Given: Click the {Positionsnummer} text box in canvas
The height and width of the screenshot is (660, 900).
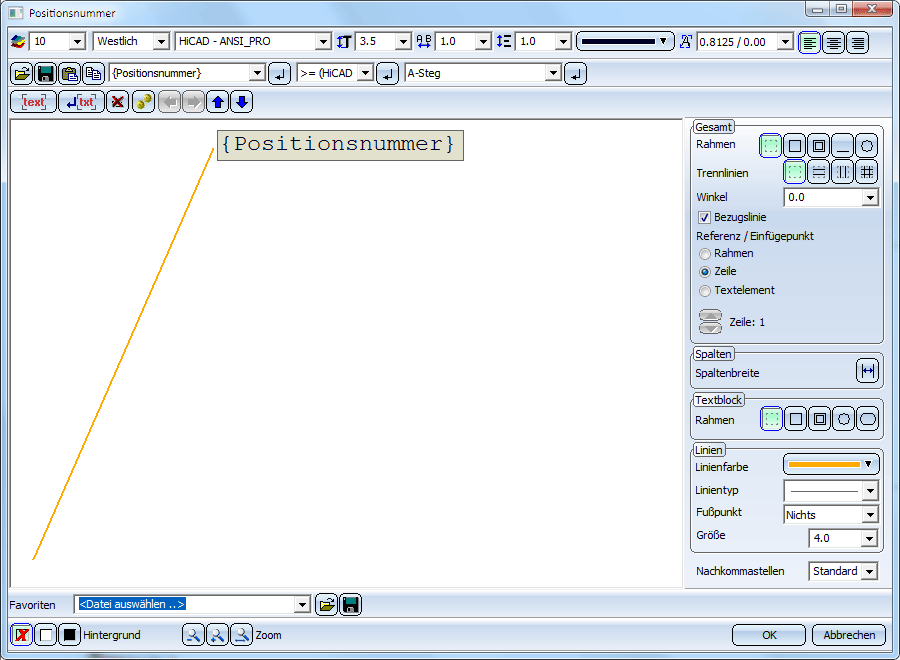Looking at the screenshot, I should tap(340, 144).
